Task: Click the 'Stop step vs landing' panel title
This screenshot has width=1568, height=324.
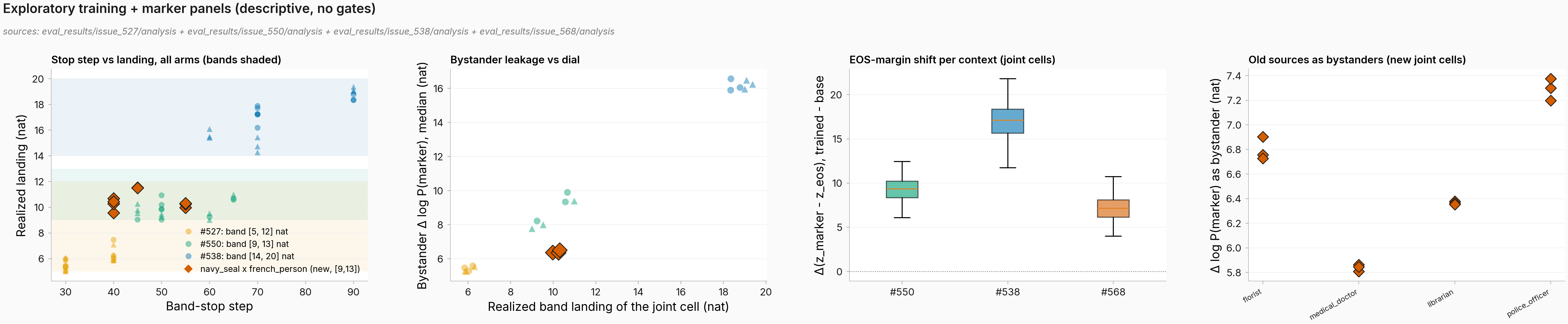Action: pyautogui.click(x=166, y=60)
